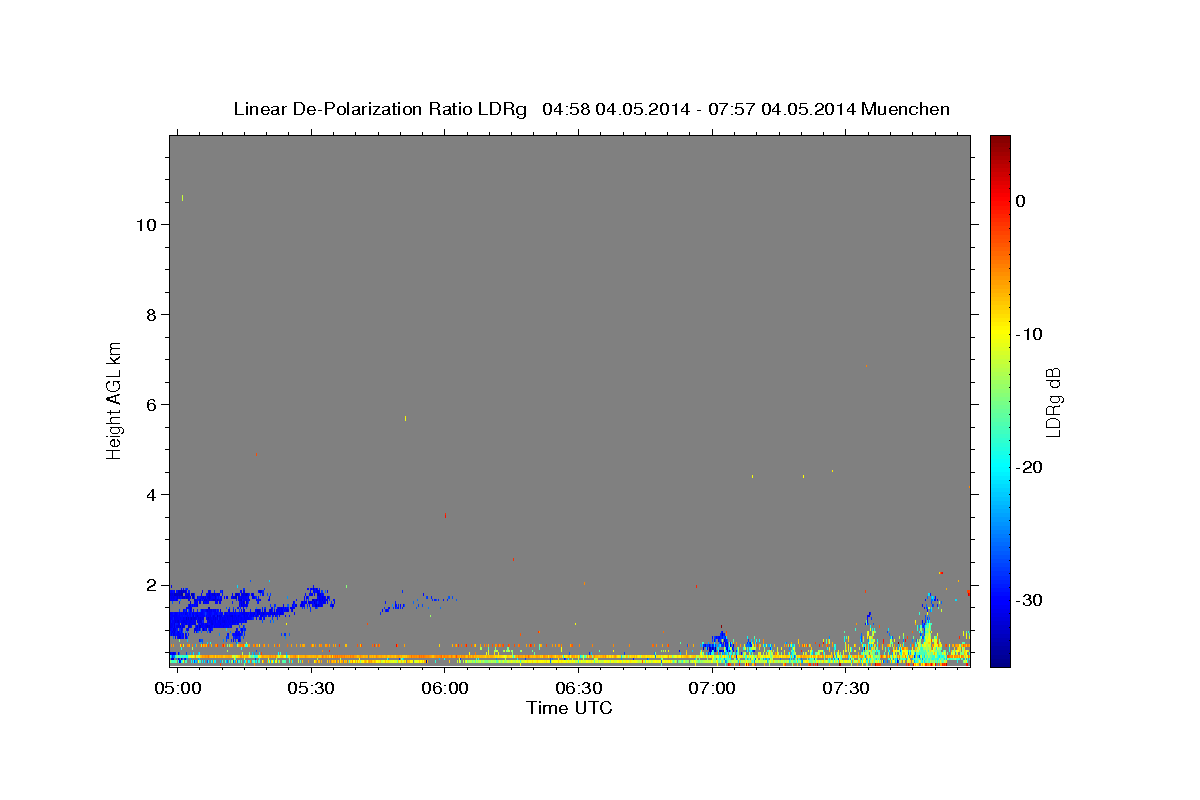Image resolution: width=1200 pixels, height=800 pixels.
Task: Click the yellow-cyan echo near 07:50
Action: (928, 640)
